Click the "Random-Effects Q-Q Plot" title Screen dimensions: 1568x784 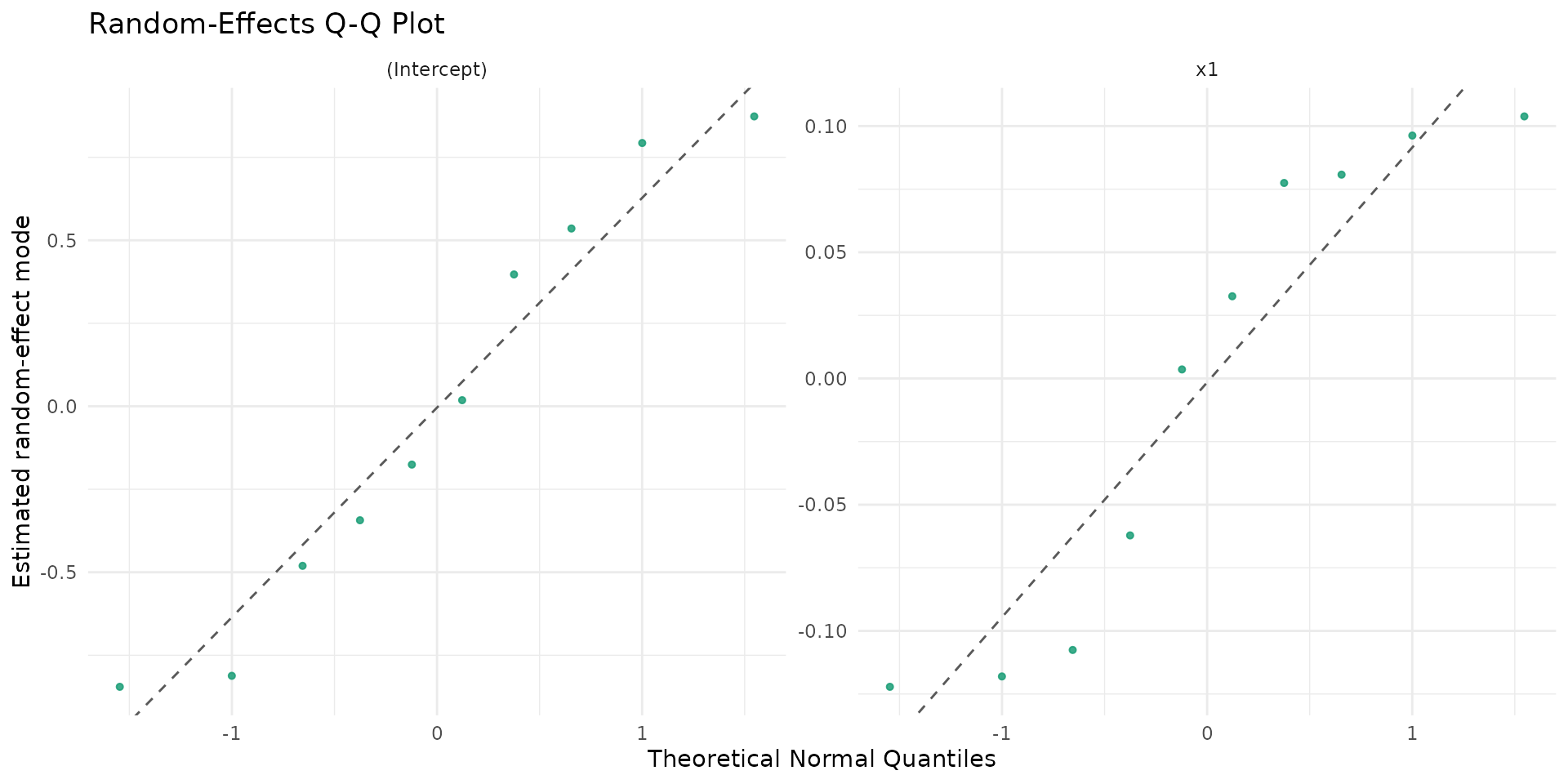[266, 24]
